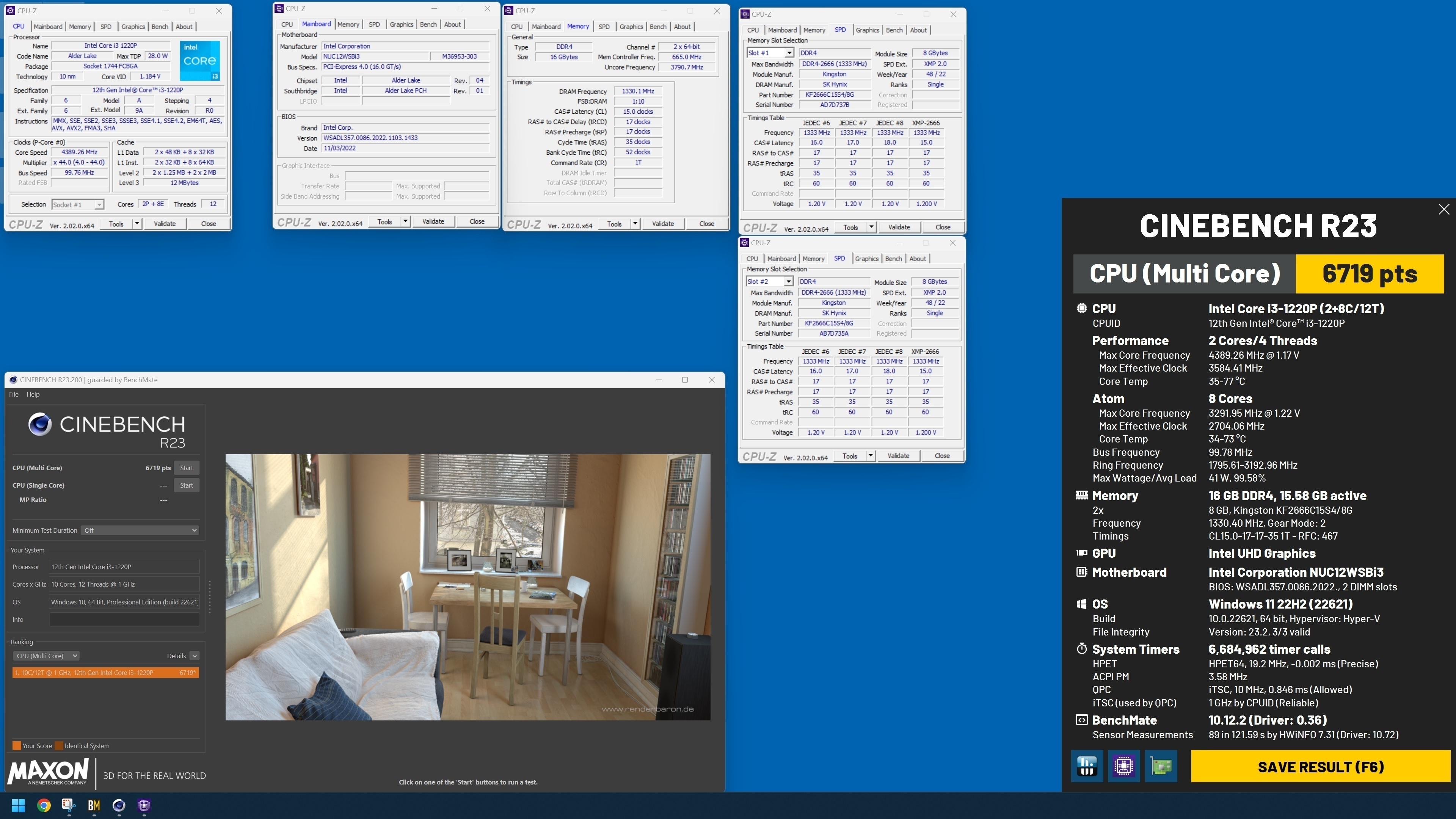
Task: Click Close button in CPU-Z Mainboard window
Action: (477, 221)
